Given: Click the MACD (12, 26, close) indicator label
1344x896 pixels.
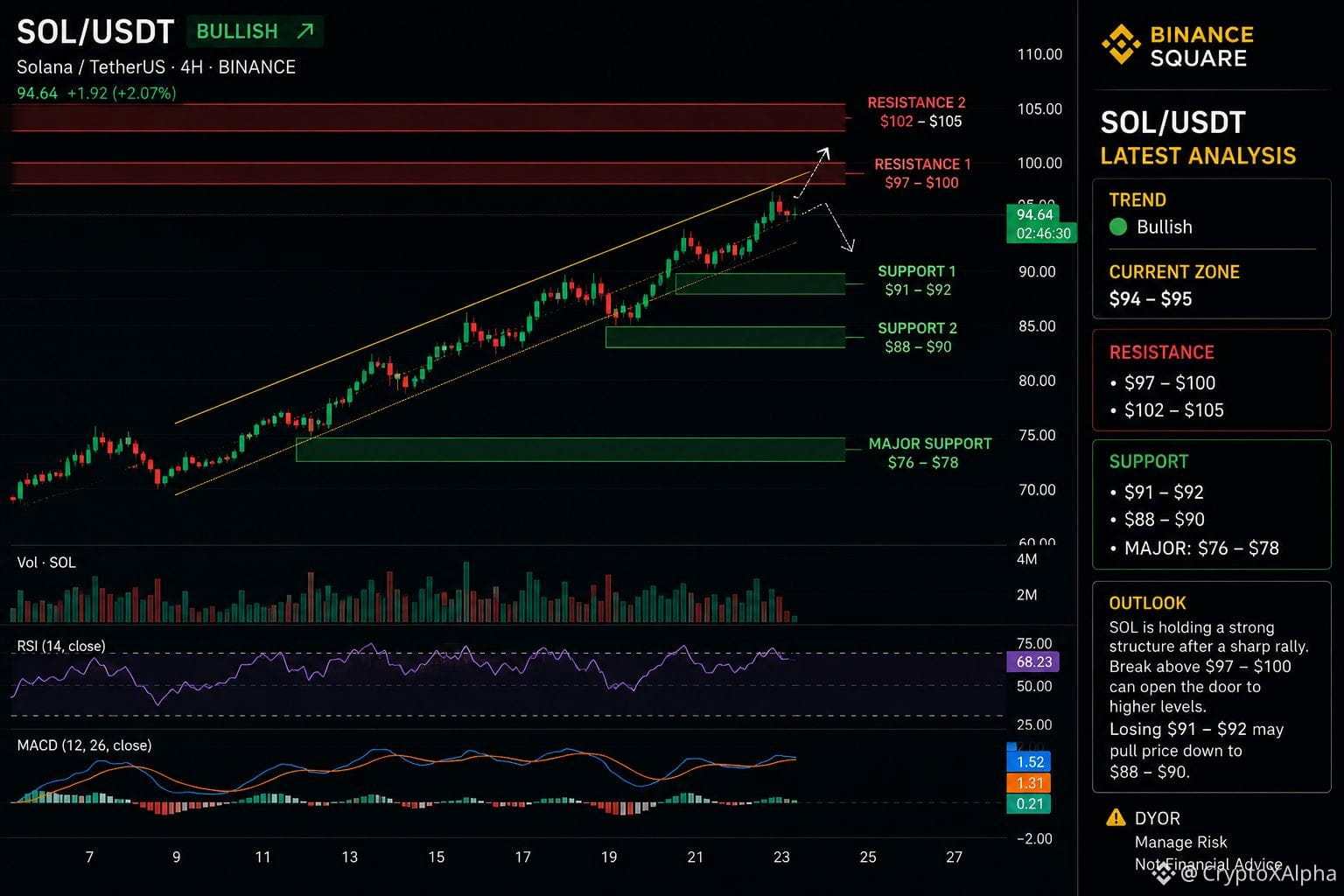Looking at the screenshot, I should pos(84,745).
